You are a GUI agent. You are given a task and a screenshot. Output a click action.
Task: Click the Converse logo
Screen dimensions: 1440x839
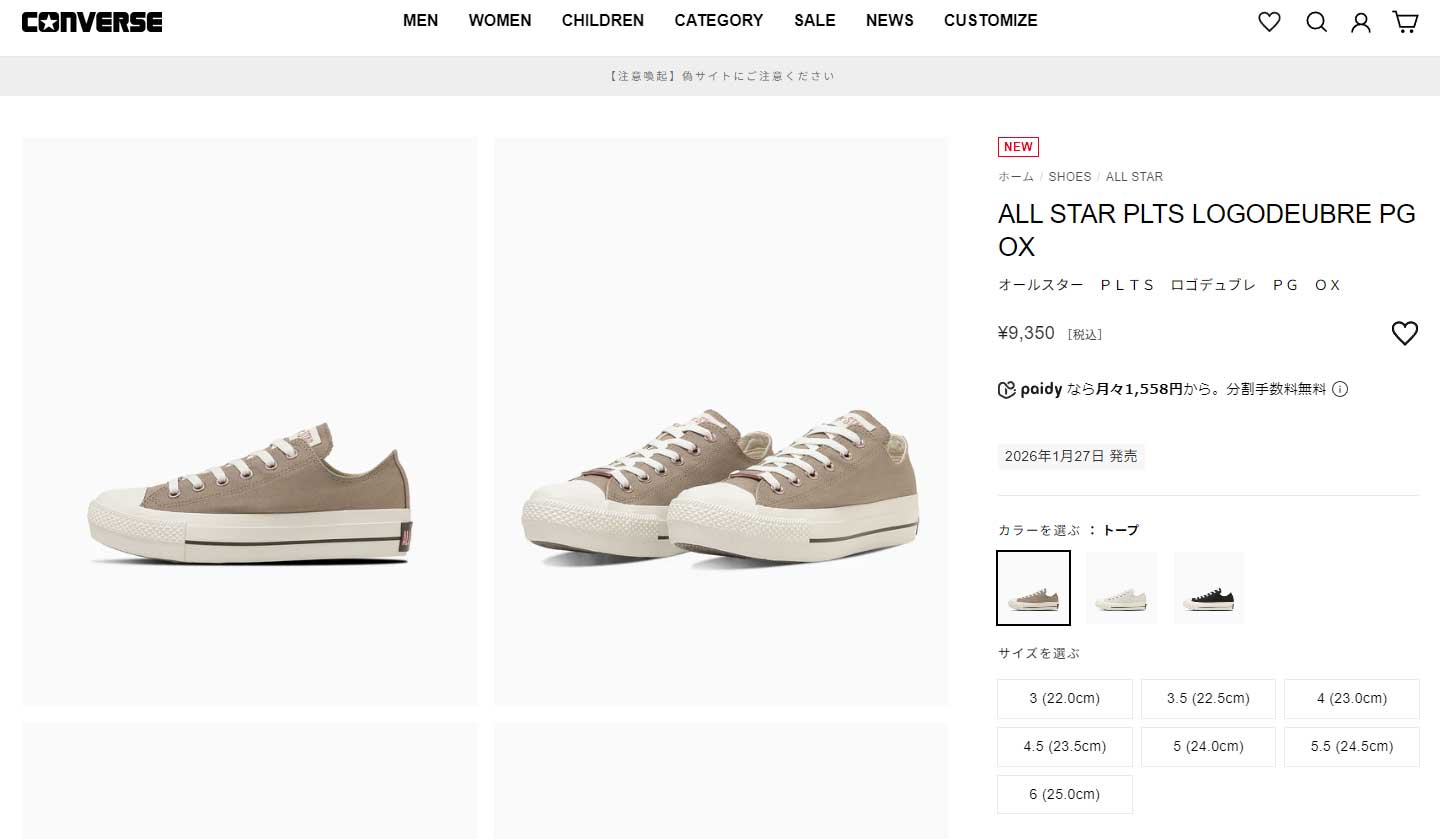[x=92, y=22]
